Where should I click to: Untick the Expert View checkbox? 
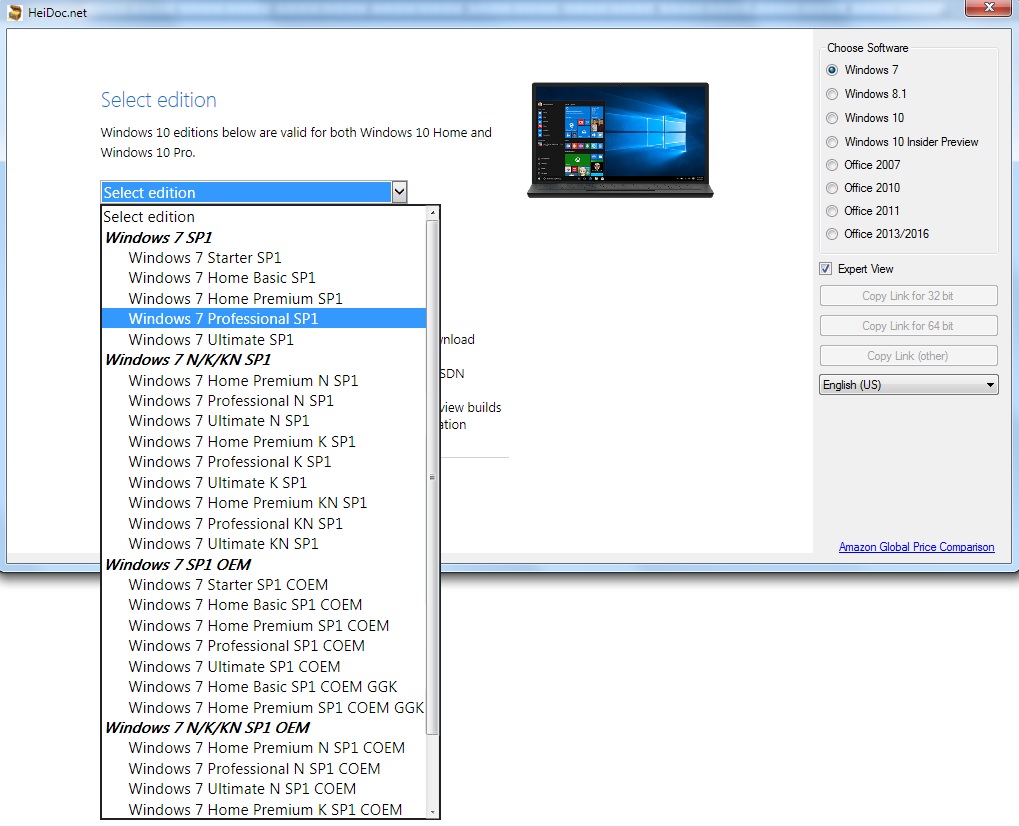point(825,269)
